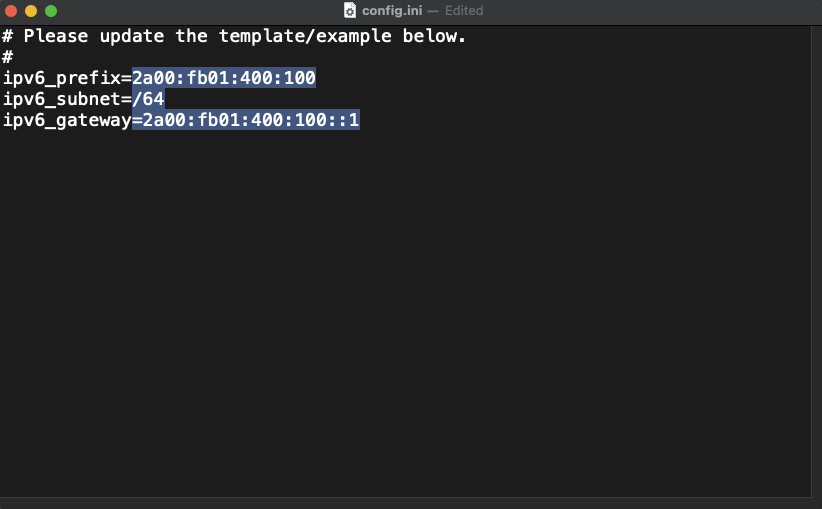
Task: Click the config.ini document proxy icon
Action: (x=350, y=10)
